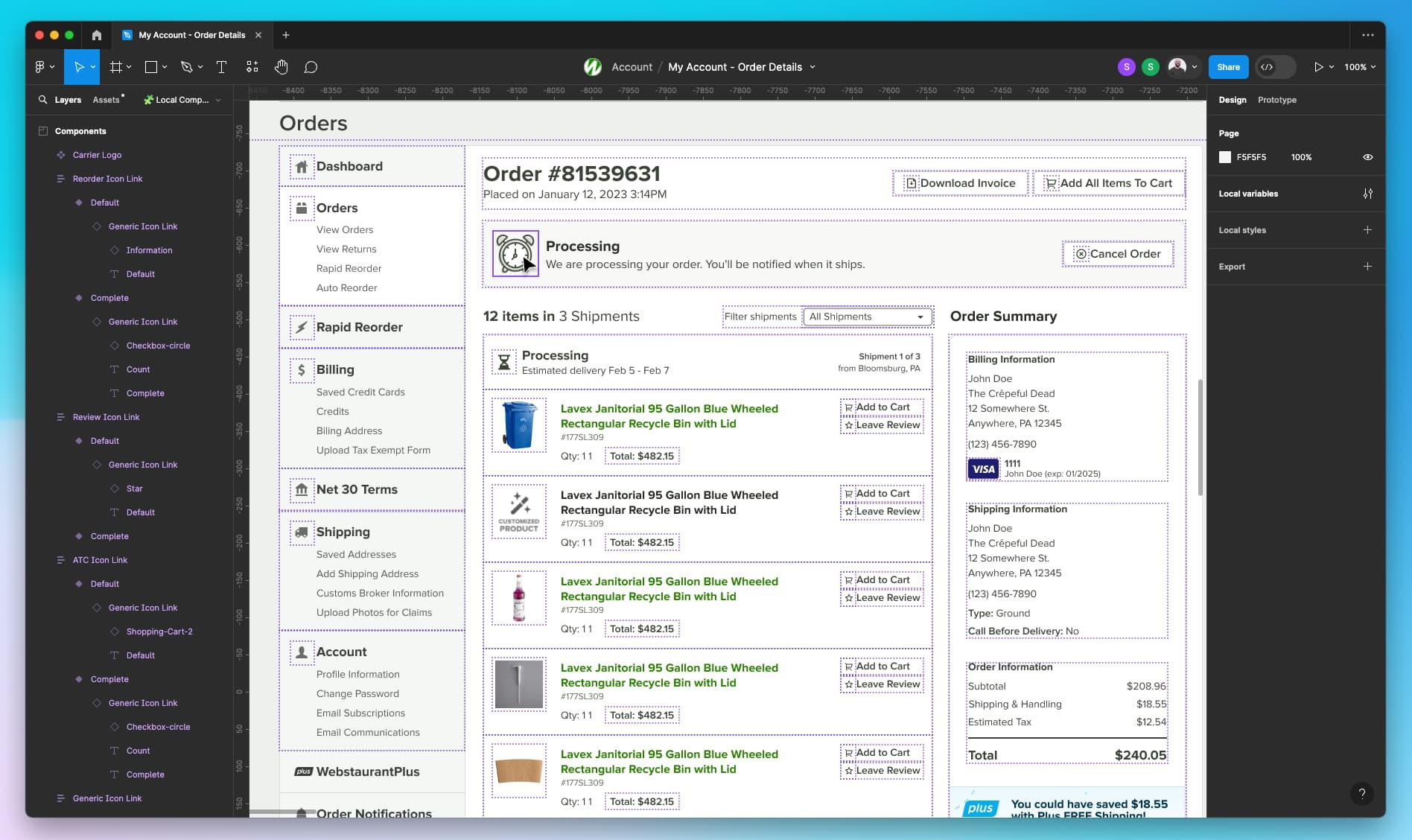
Task: Go to the Figma home icon
Action: pos(96,35)
